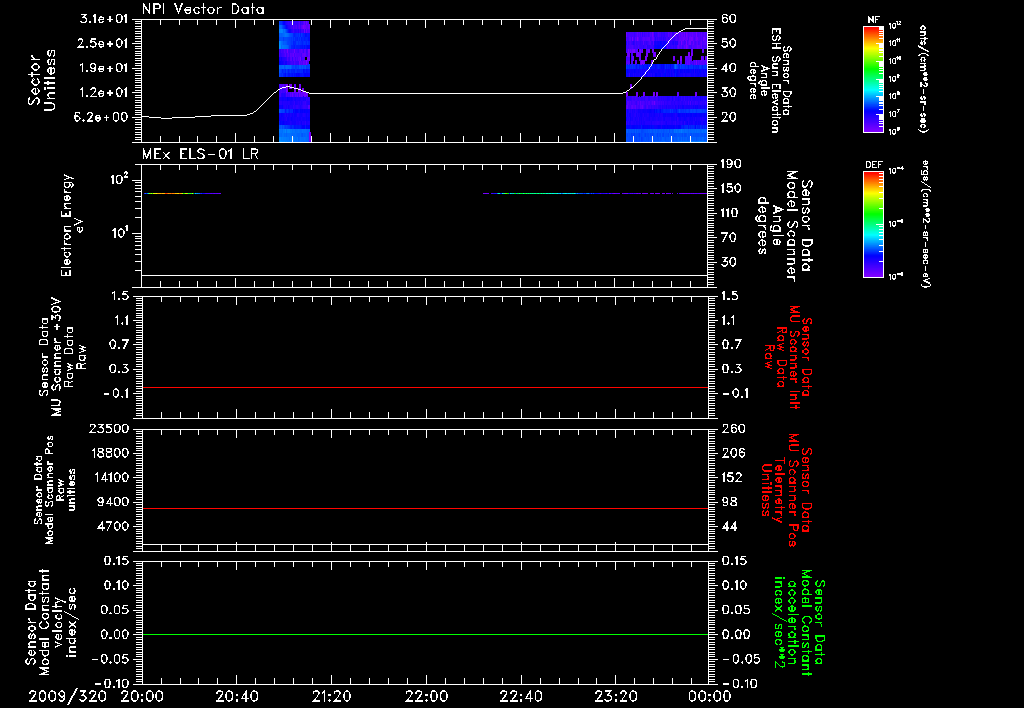
Task: Click the "18800" scanner pos tick value
Action: 109,453
